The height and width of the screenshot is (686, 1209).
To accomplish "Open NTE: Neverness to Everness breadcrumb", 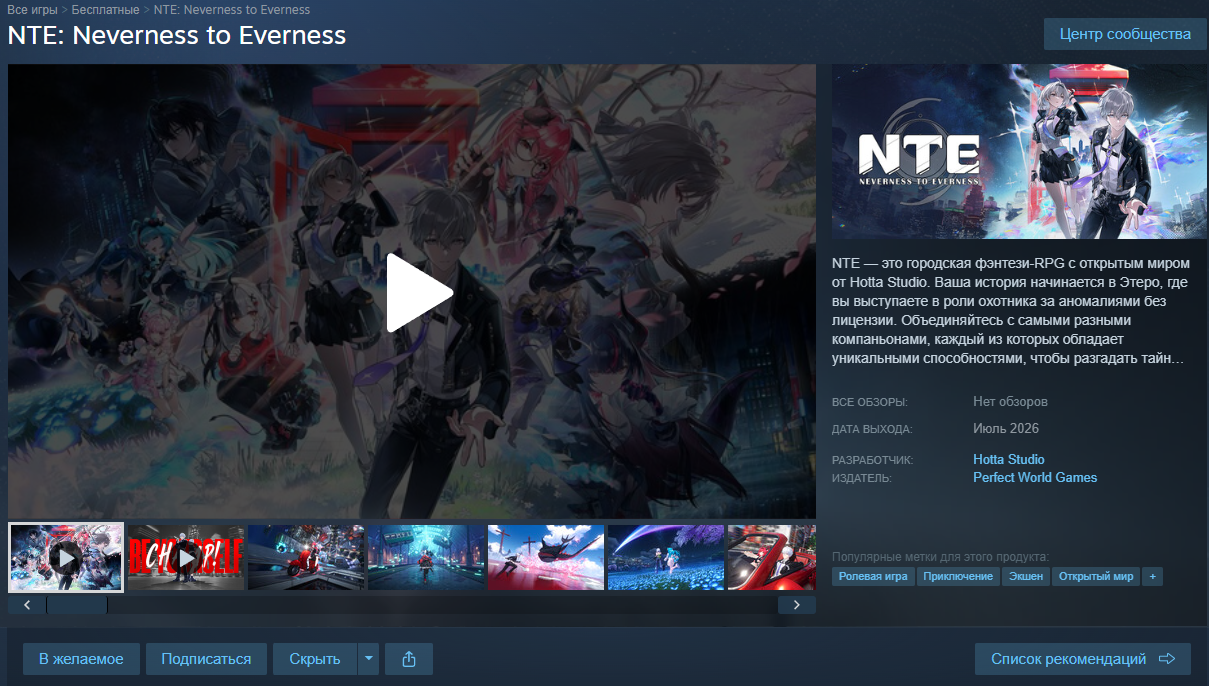I will [x=232, y=10].
